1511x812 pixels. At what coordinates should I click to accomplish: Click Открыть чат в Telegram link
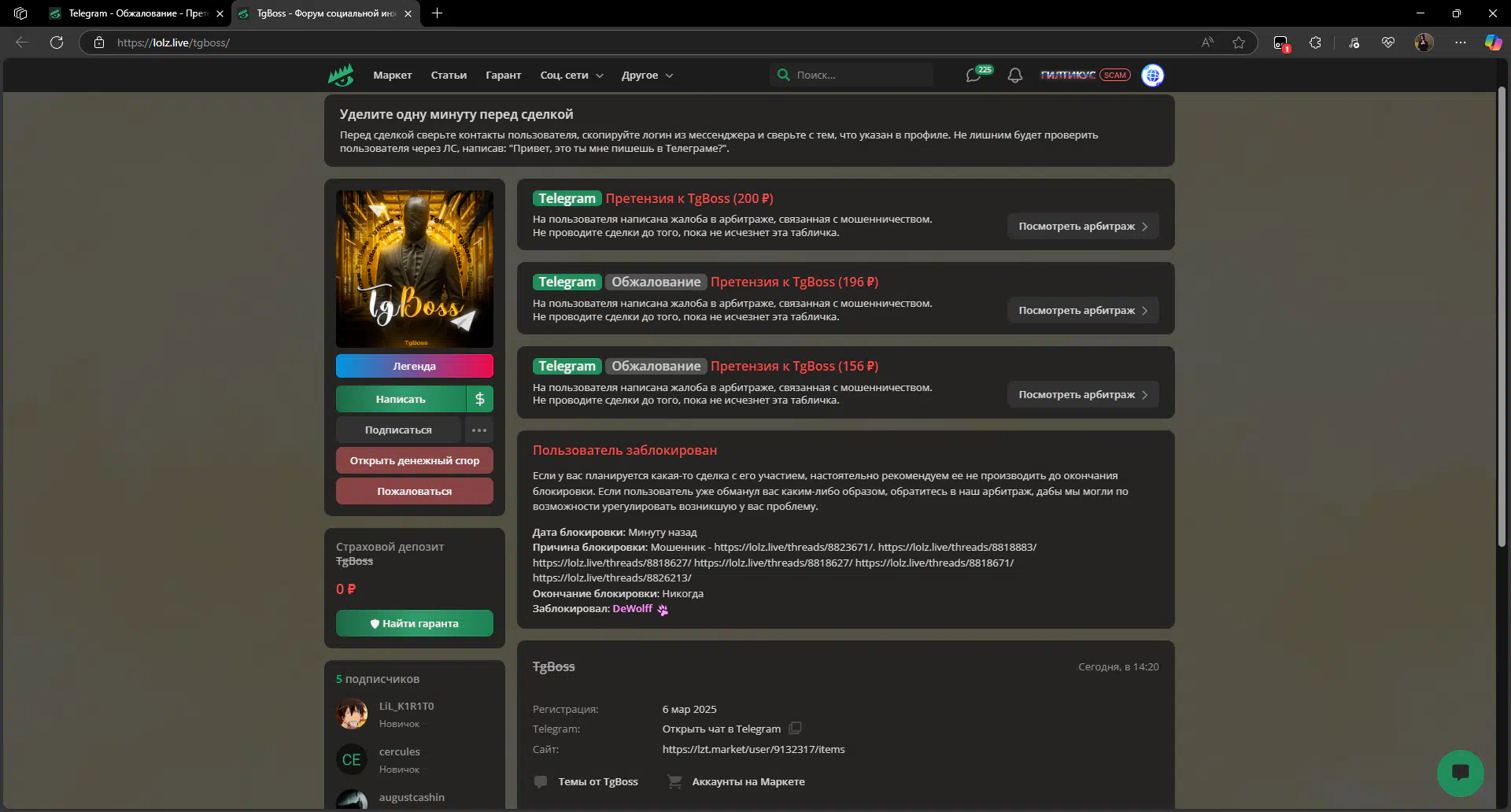click(722, 729)
